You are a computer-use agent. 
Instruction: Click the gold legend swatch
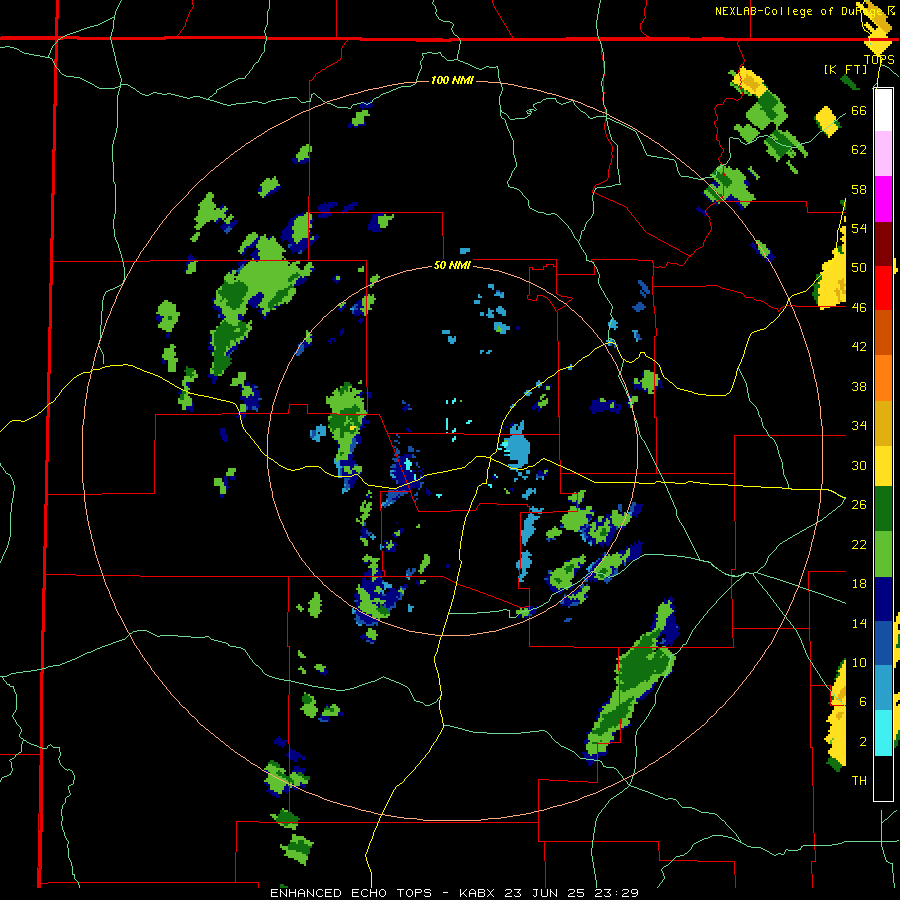coord(883,422)
